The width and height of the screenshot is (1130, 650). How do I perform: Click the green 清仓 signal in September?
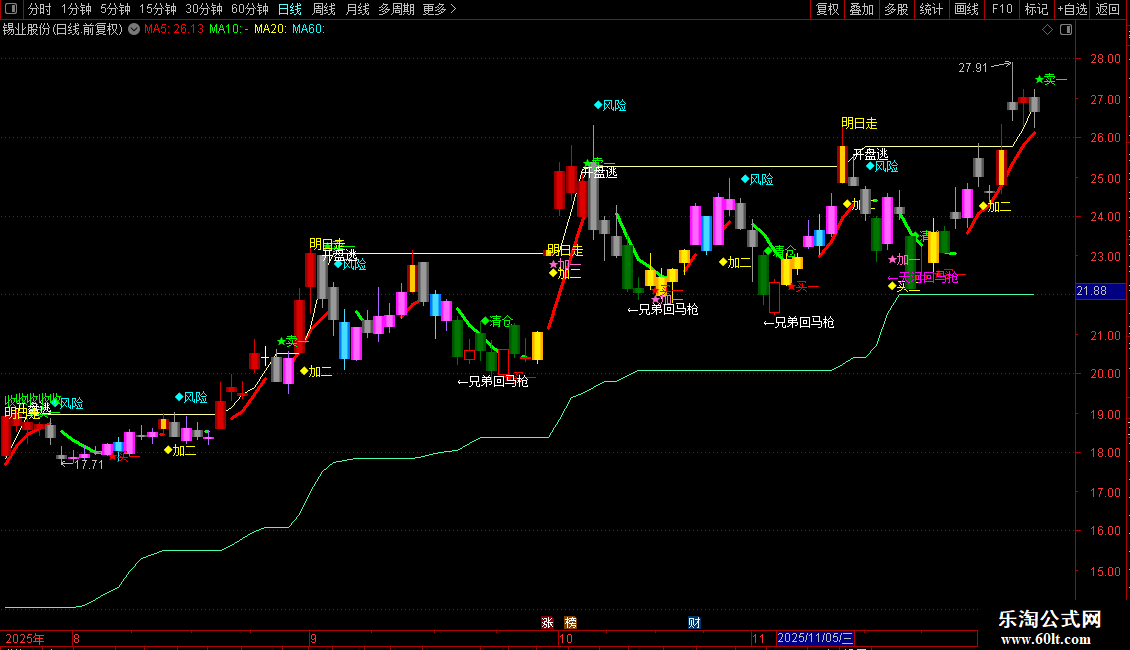pos(497,321)
